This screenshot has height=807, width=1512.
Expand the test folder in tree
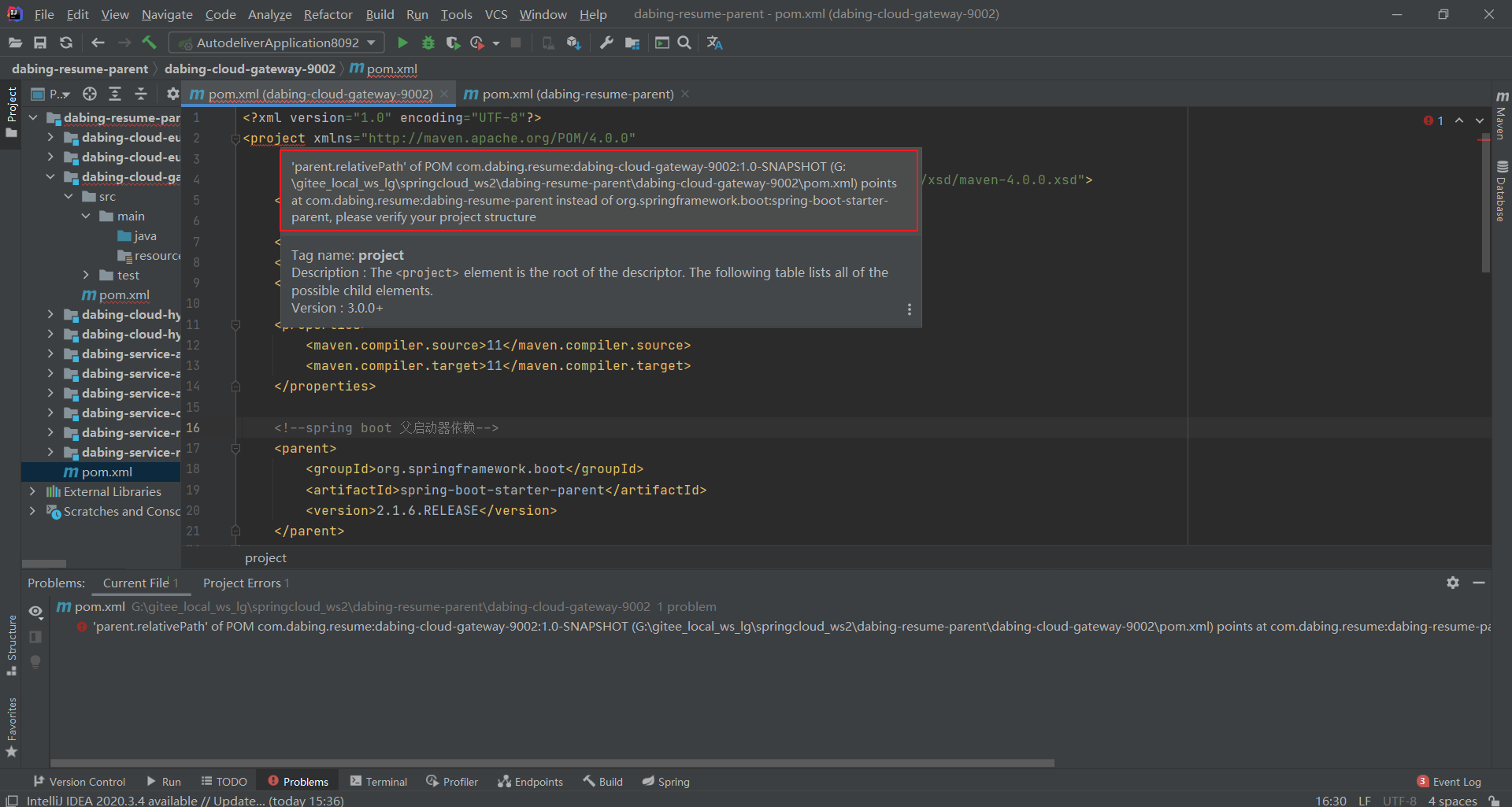86,275
